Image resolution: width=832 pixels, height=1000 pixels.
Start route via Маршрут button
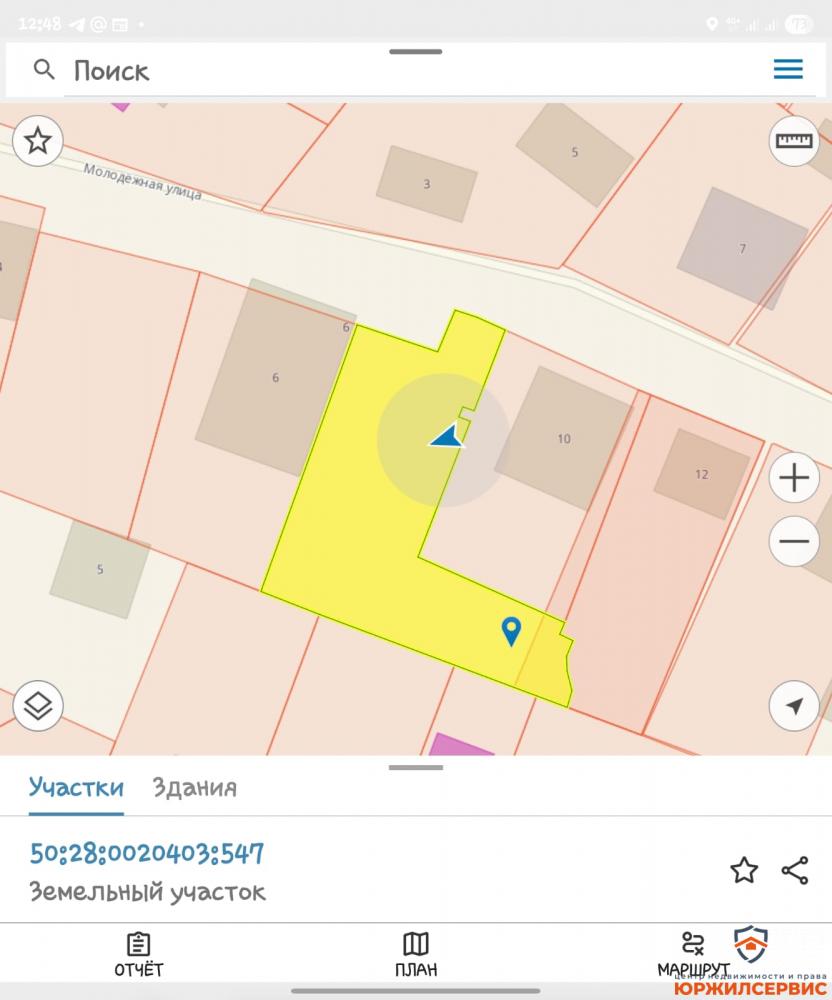[x=693, y=955]
